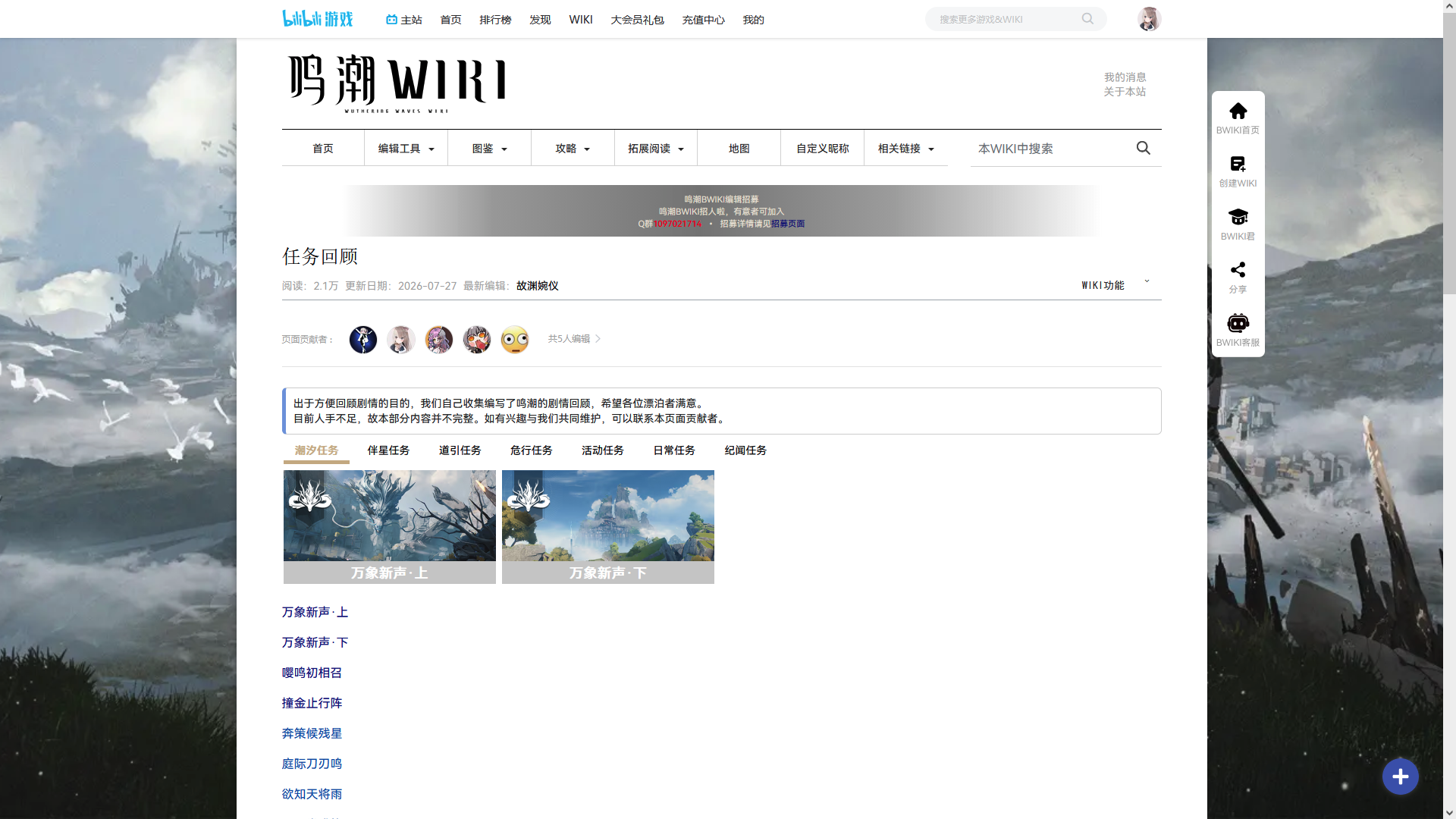Open 我的消息 link
The width and height of the screenshot is (1456, 819).
[x=1125, y=77]
